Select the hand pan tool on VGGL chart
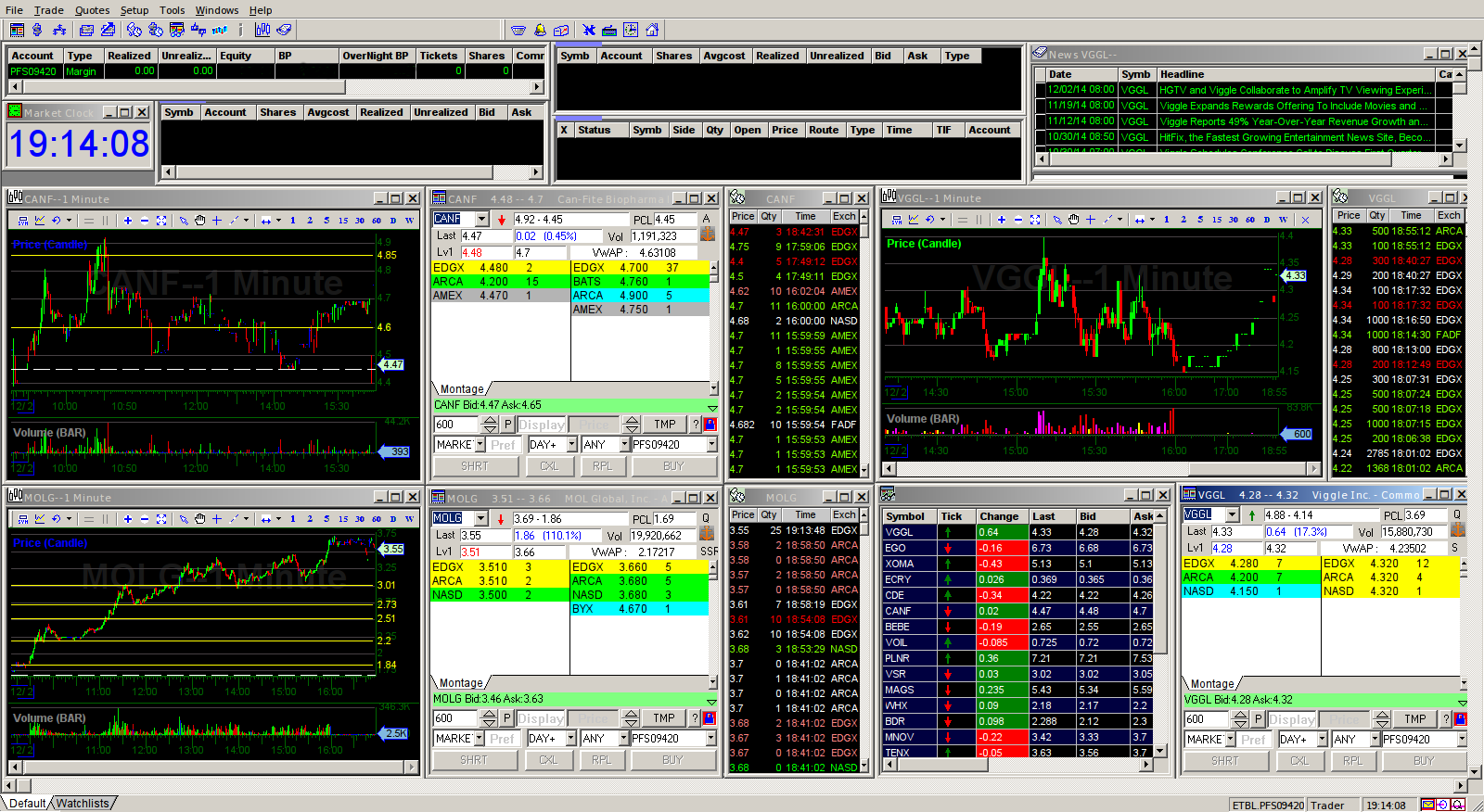 (1073, 220)
